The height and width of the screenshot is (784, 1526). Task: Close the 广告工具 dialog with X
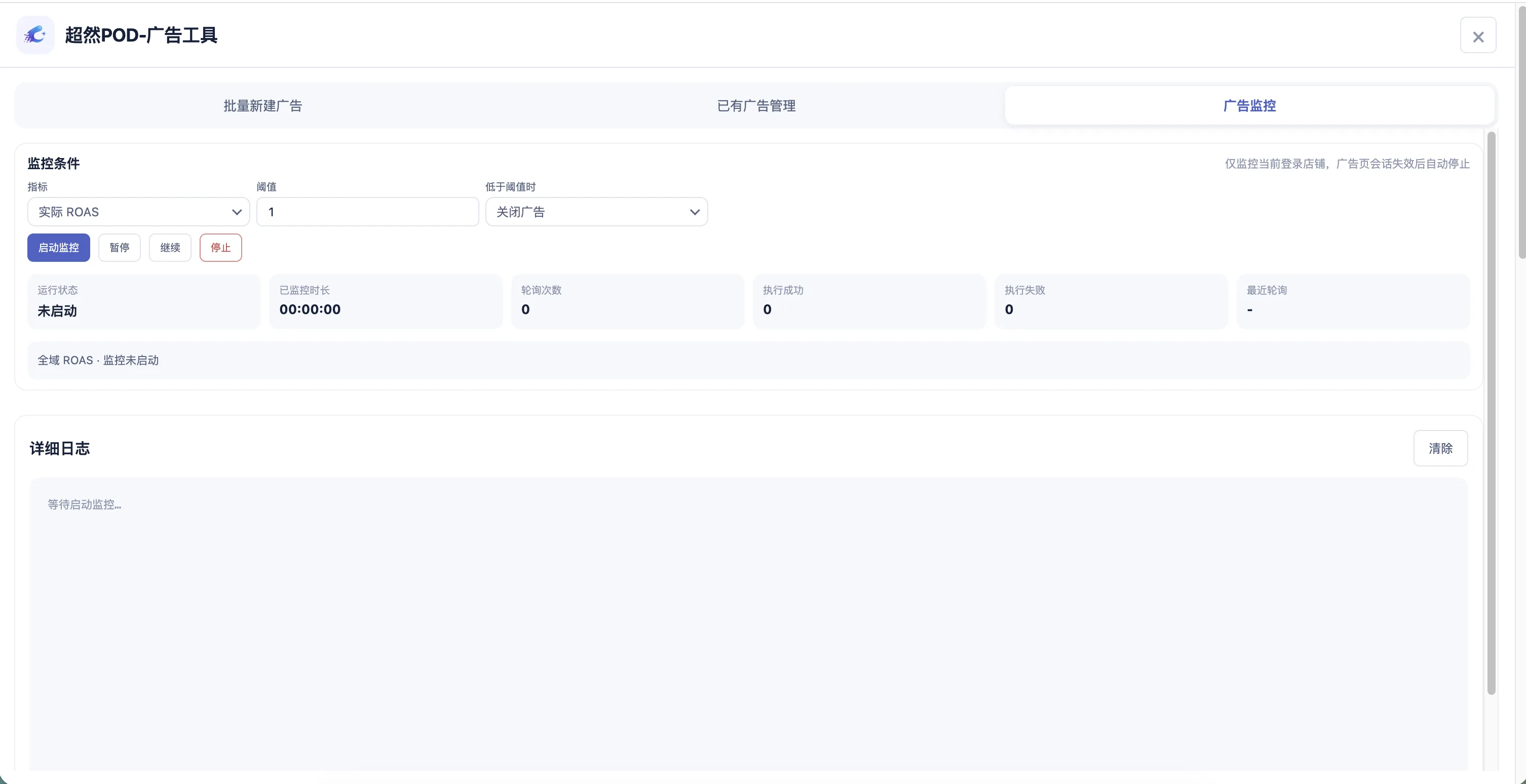point(1478,36)
